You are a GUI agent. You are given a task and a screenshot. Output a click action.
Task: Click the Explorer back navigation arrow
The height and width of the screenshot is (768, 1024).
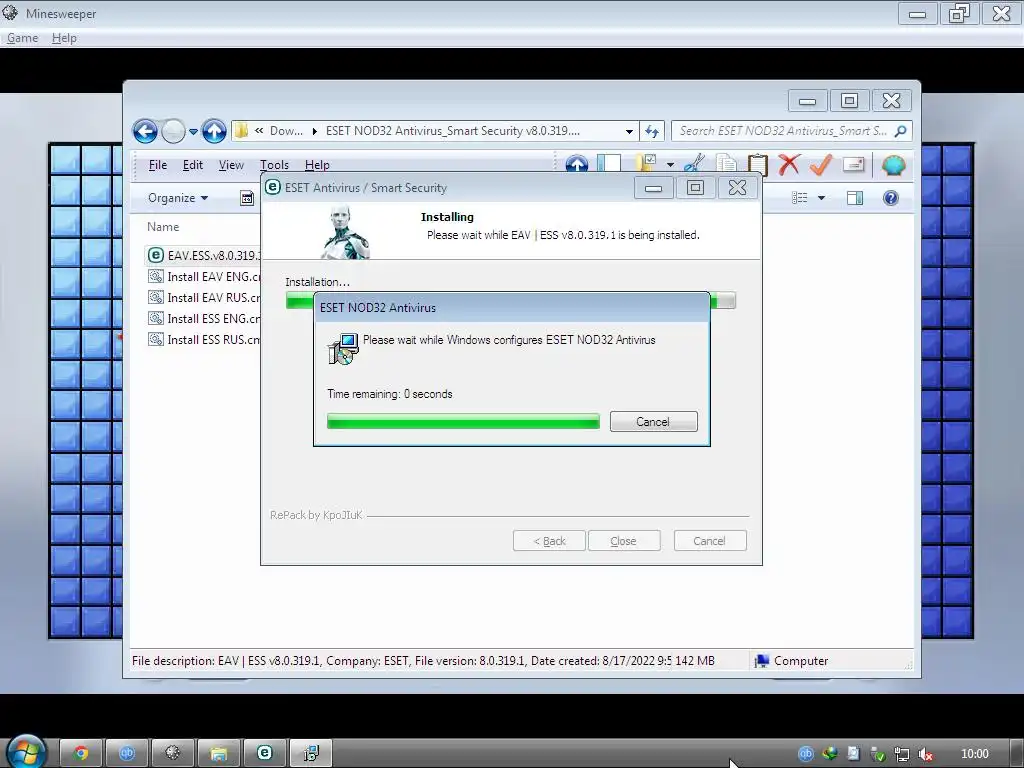145,131
